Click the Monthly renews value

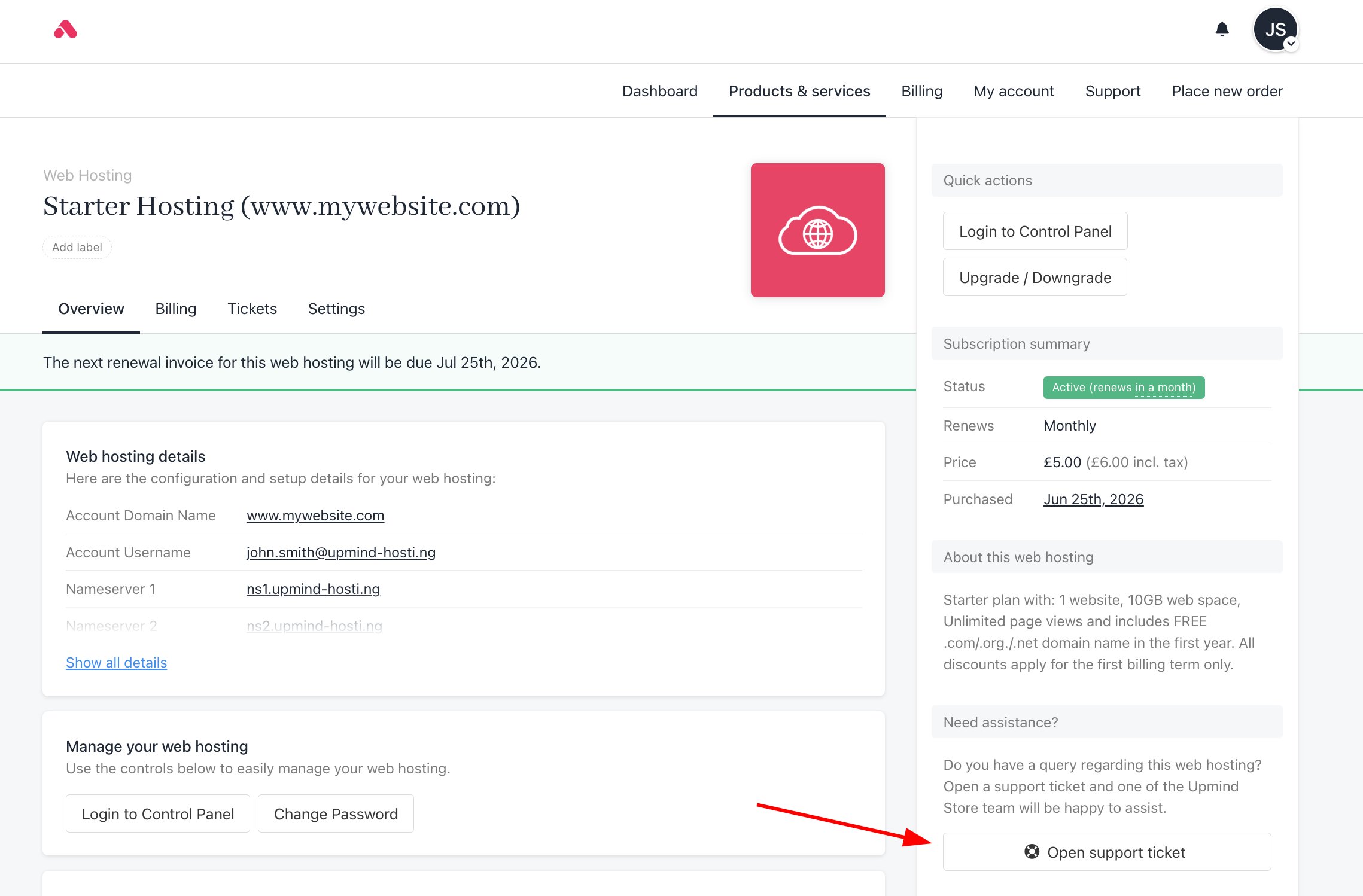[1069, 426]
